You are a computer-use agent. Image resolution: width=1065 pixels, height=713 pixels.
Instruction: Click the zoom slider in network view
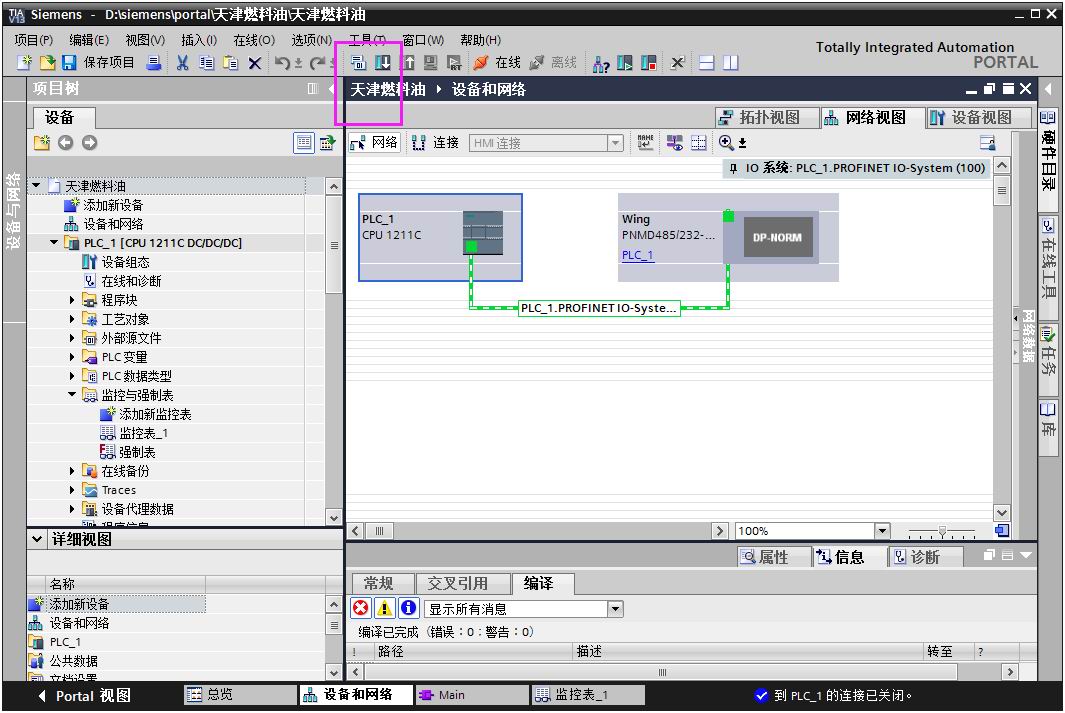click(x=941, y=531)
